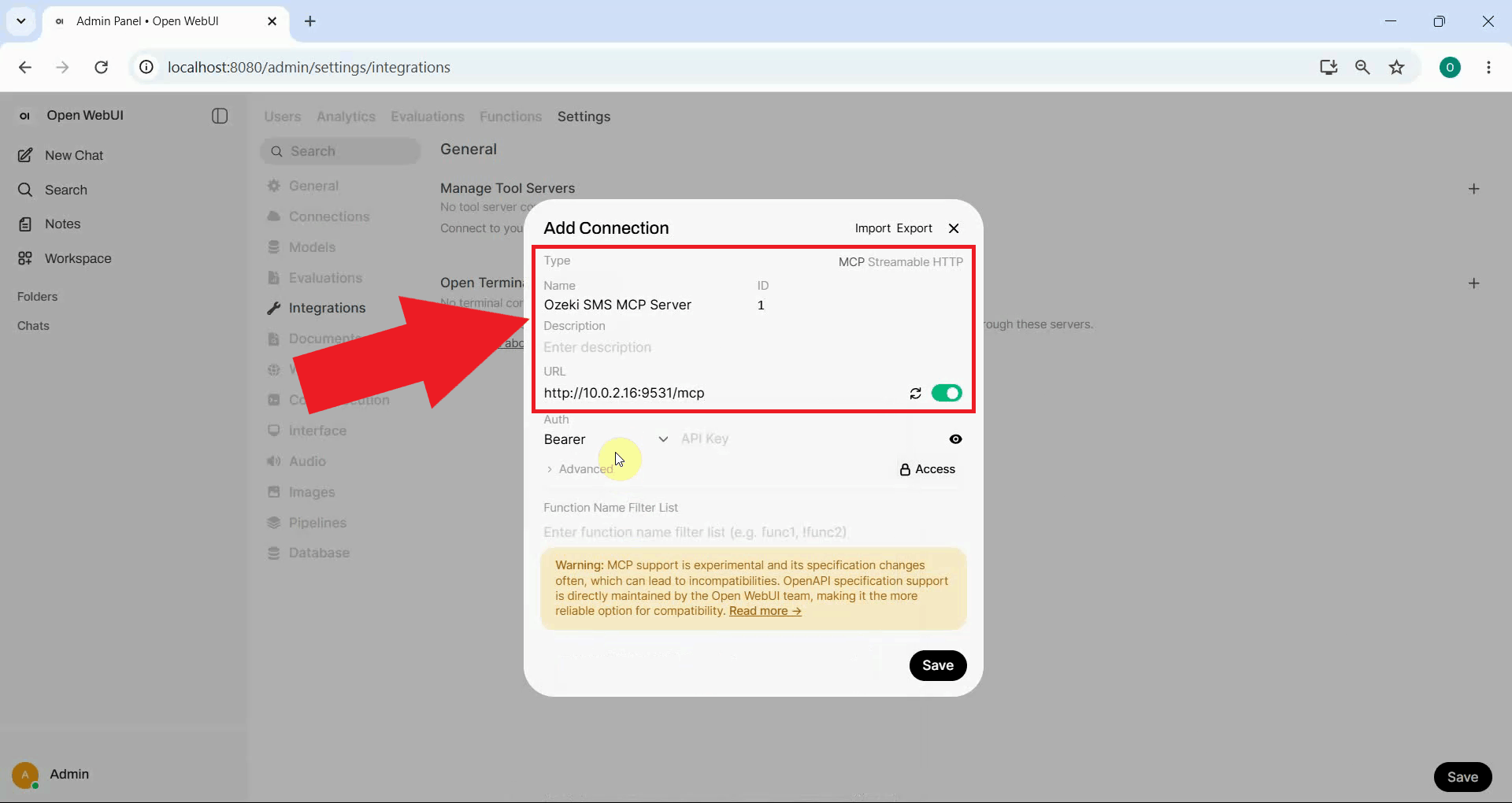Open Pipelines settings section

point(307,523)
